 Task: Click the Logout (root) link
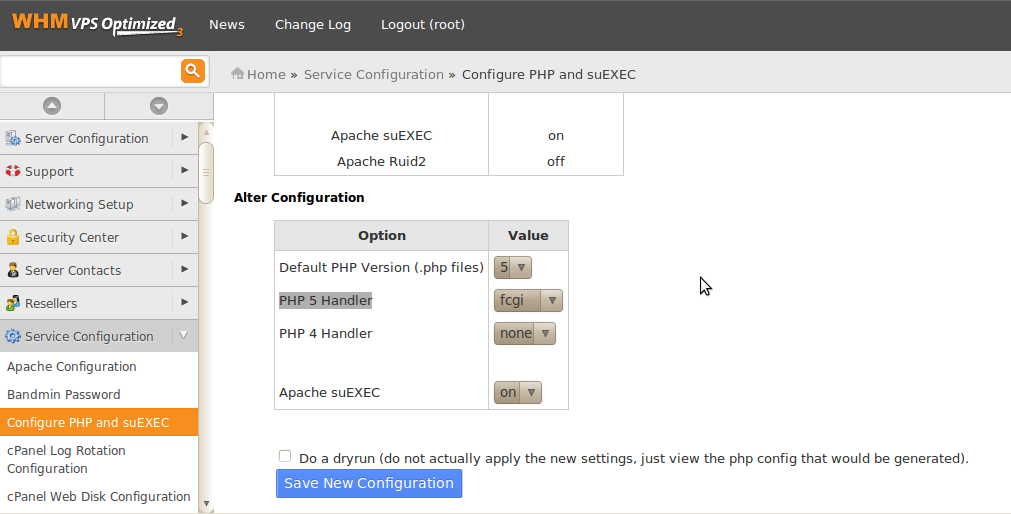pyautogui.click(x=423, y=25)
